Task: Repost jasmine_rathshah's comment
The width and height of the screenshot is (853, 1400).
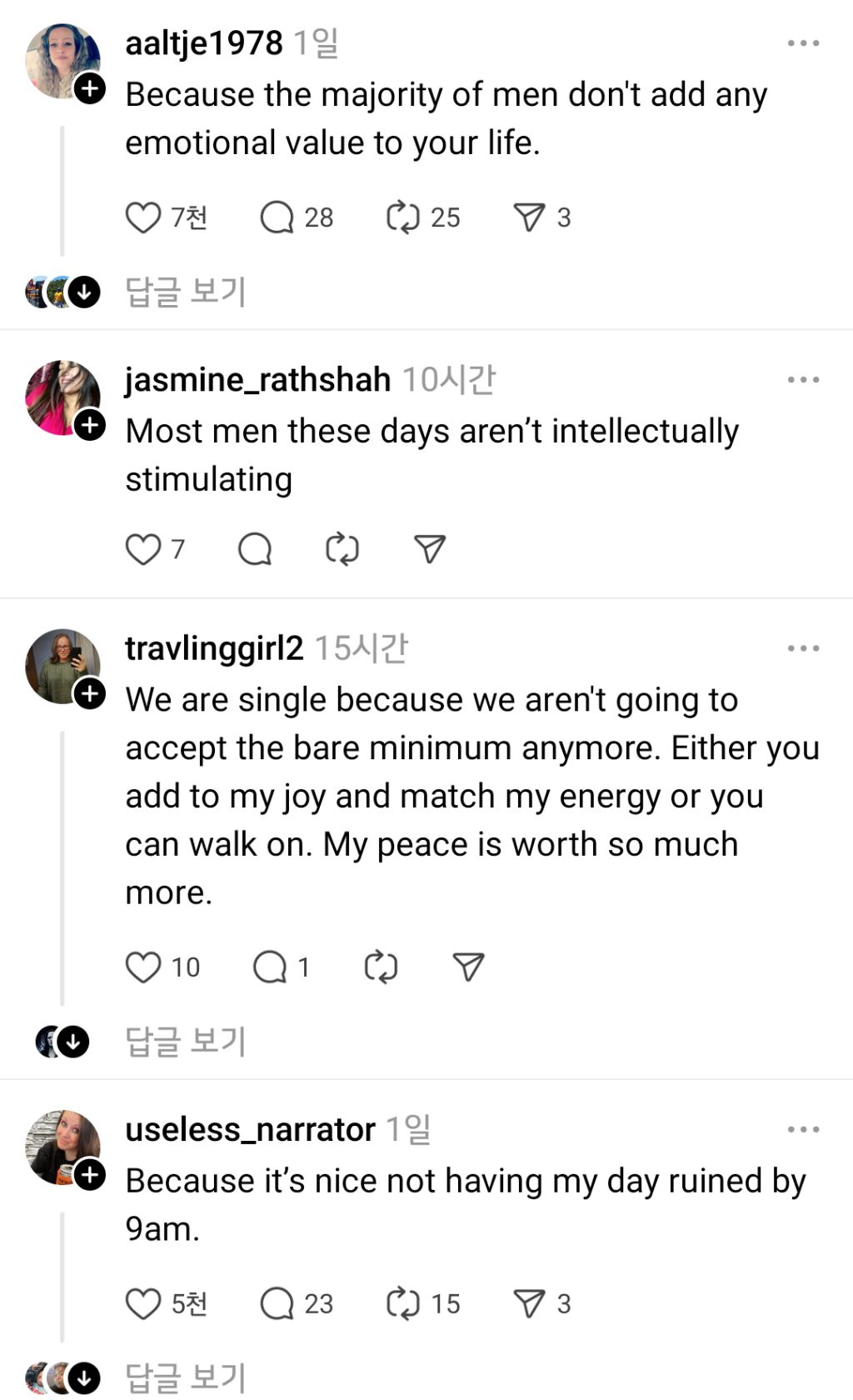Action: click(x=342, y=549)
